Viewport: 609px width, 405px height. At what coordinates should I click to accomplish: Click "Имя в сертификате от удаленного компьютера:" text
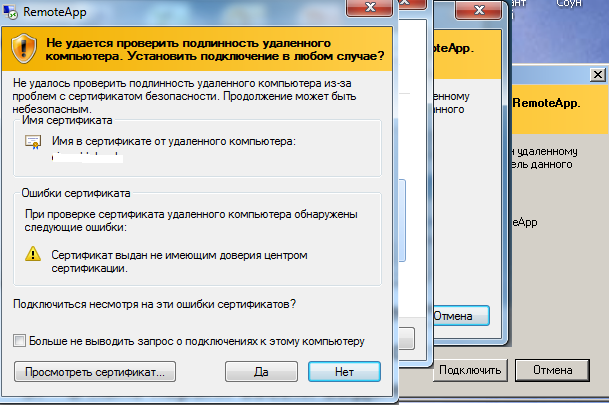174,141
